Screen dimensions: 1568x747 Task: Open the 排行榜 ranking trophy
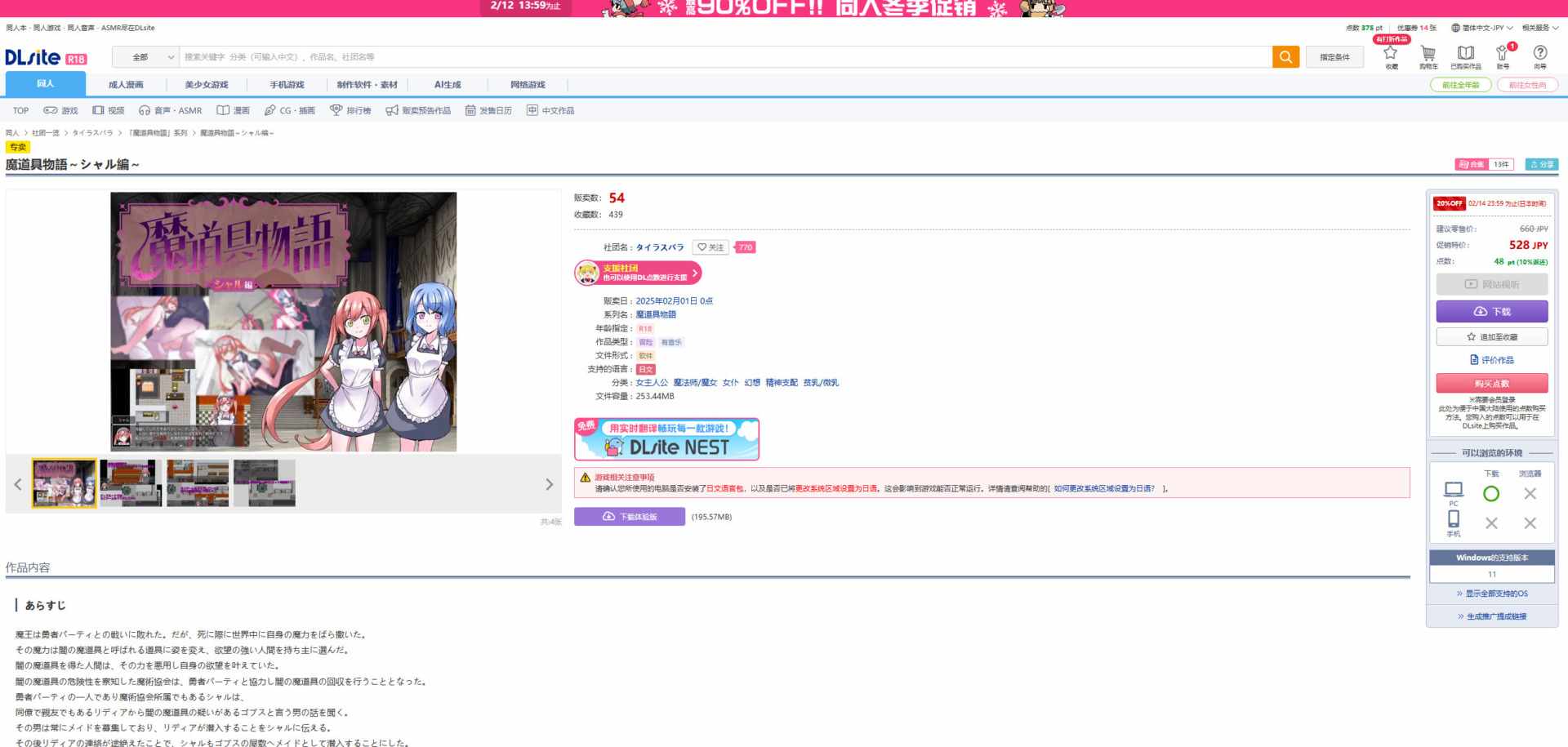pos(350,110)
